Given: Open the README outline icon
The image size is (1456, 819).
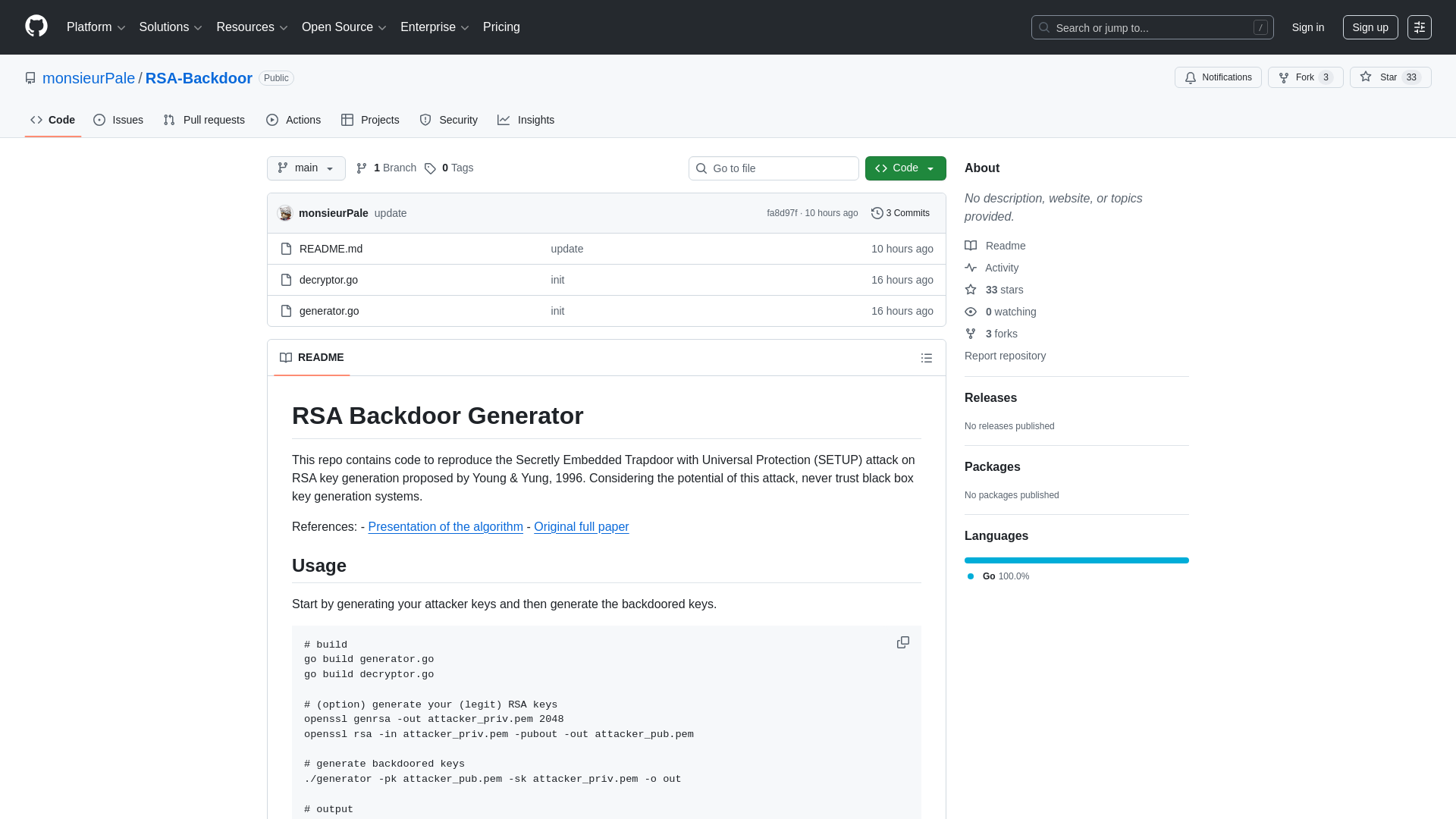Looking at the screenshot, I should tap(927, 357).
